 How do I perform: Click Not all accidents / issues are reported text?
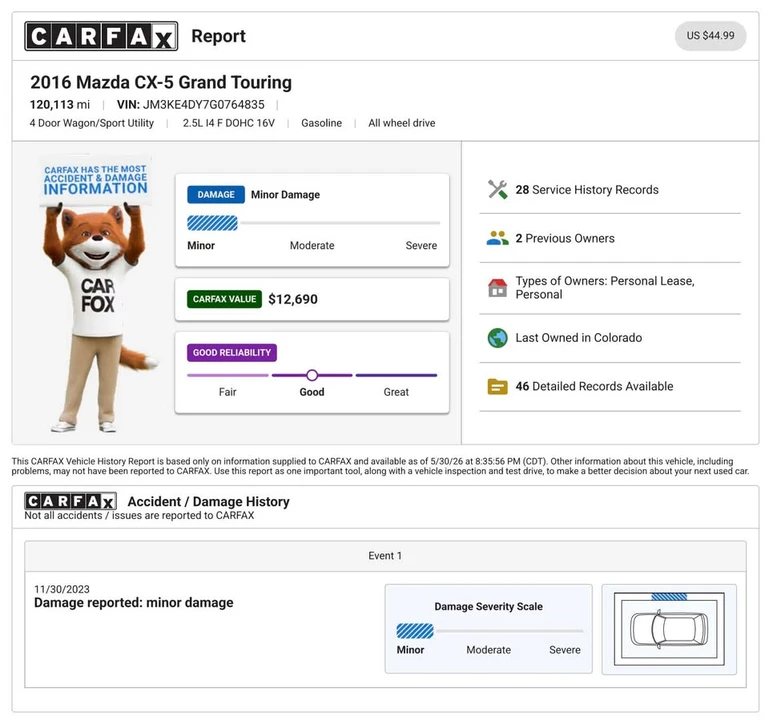[x=139, y=515]
